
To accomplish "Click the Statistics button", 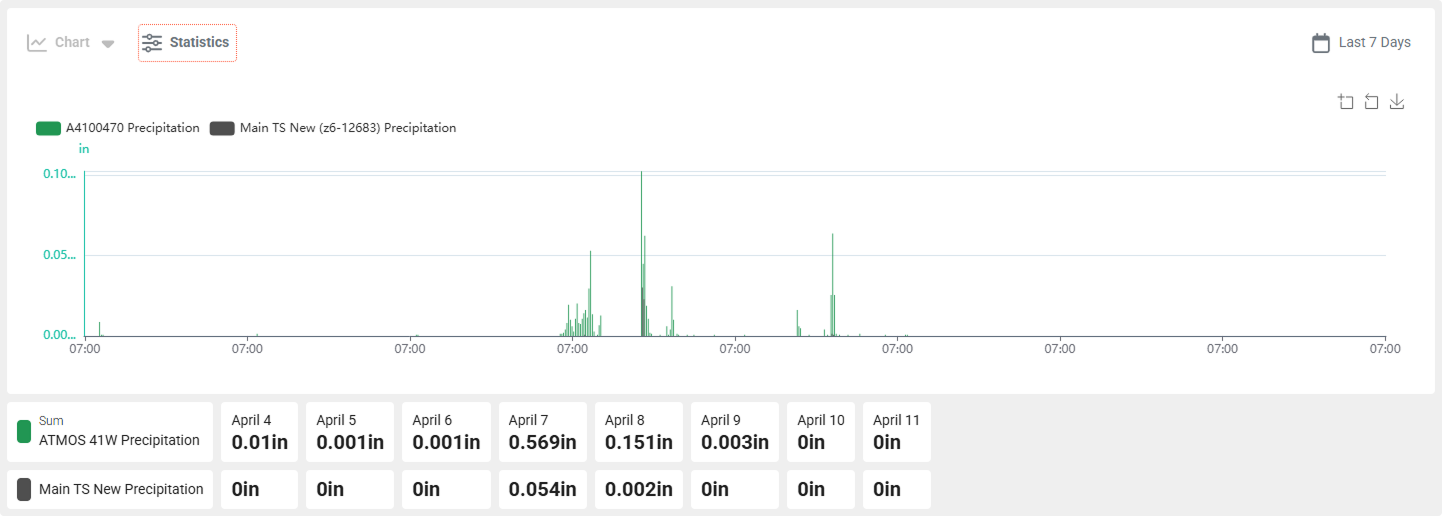I will [187, 43].
